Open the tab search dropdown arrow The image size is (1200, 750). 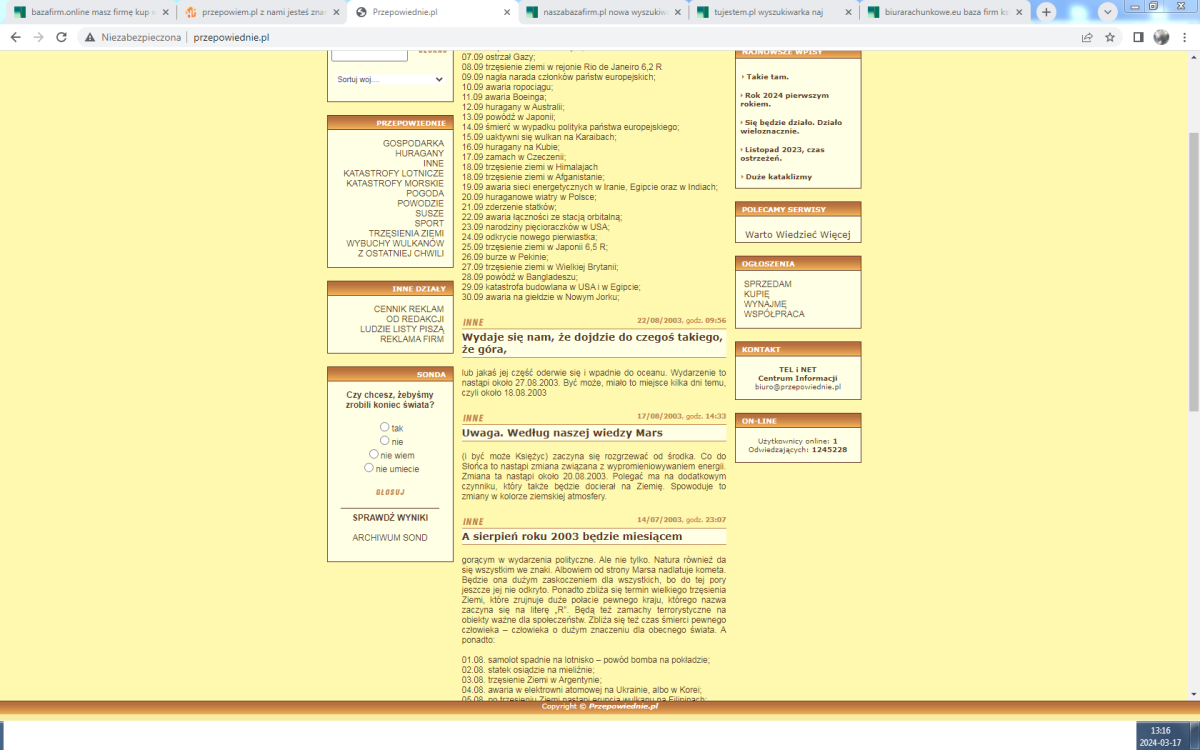[1107, 12]
